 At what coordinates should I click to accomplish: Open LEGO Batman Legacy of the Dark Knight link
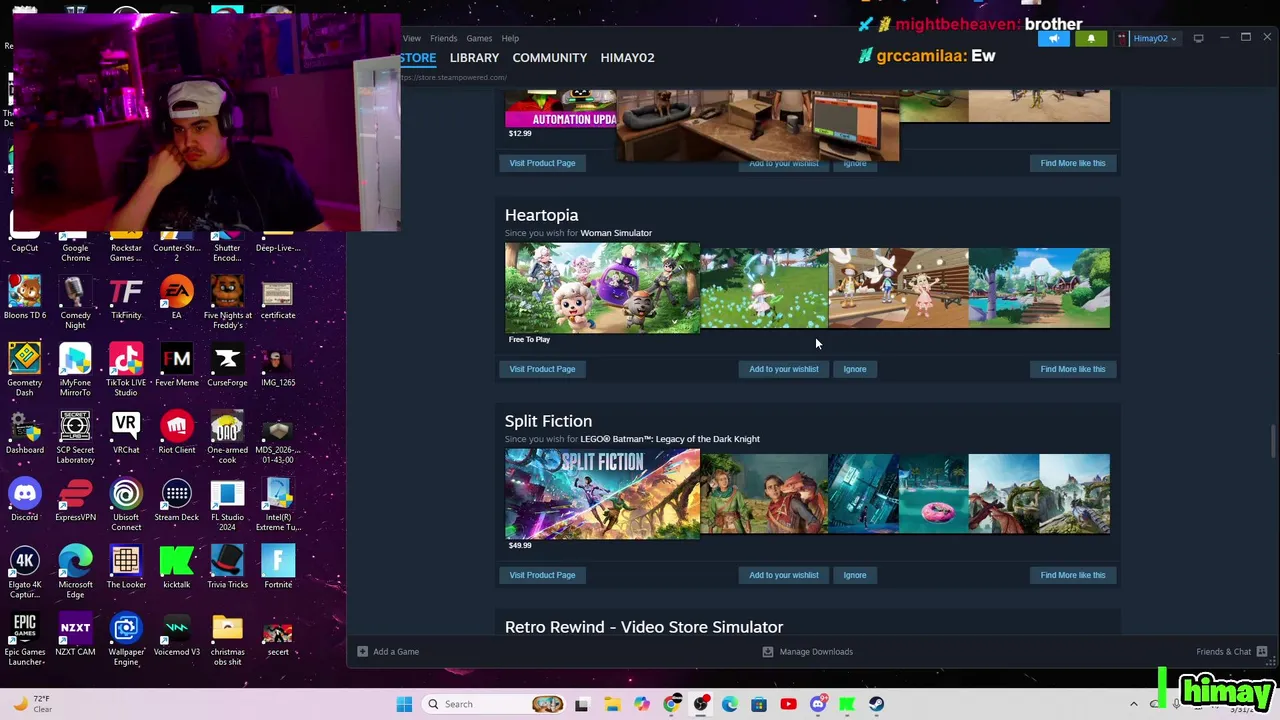(670, 439)
